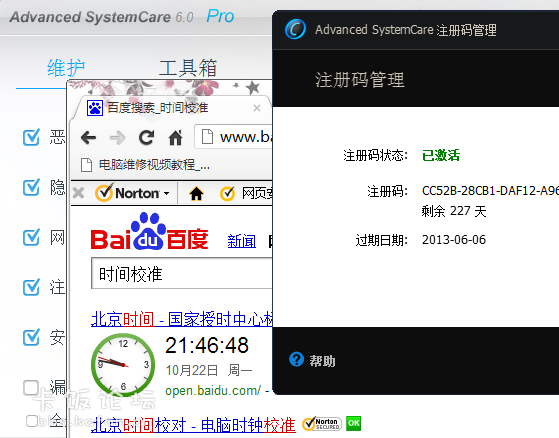Click the license code CC52B-28CB1-DAF12
559x438 pixels.
[490, 191]
